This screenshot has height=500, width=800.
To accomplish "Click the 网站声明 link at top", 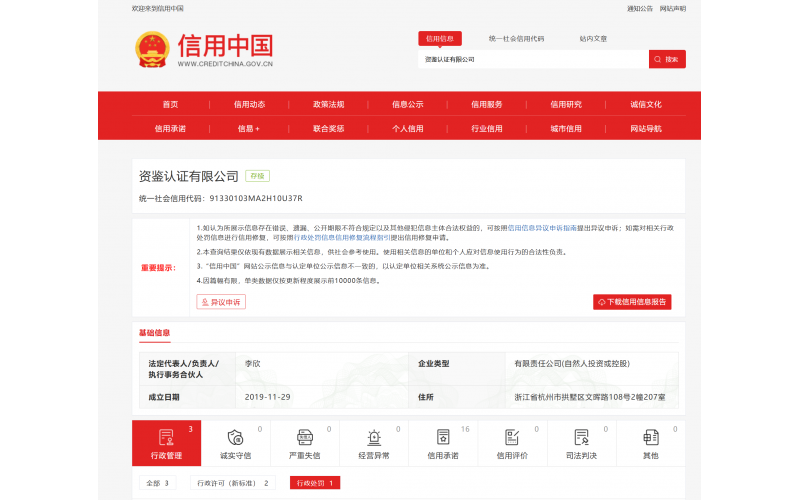I will (x=672, y=9).
